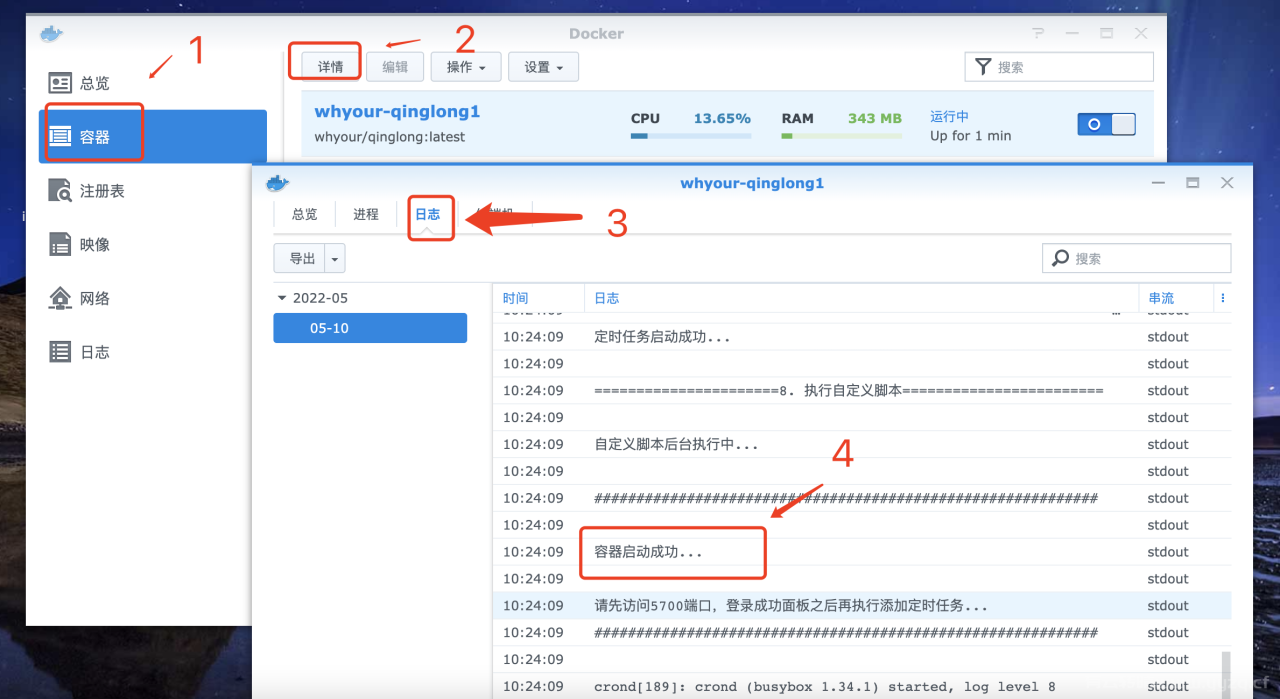Click the help question mark icon
Screen dimensions: 1280x699
tap(1038, 33)
